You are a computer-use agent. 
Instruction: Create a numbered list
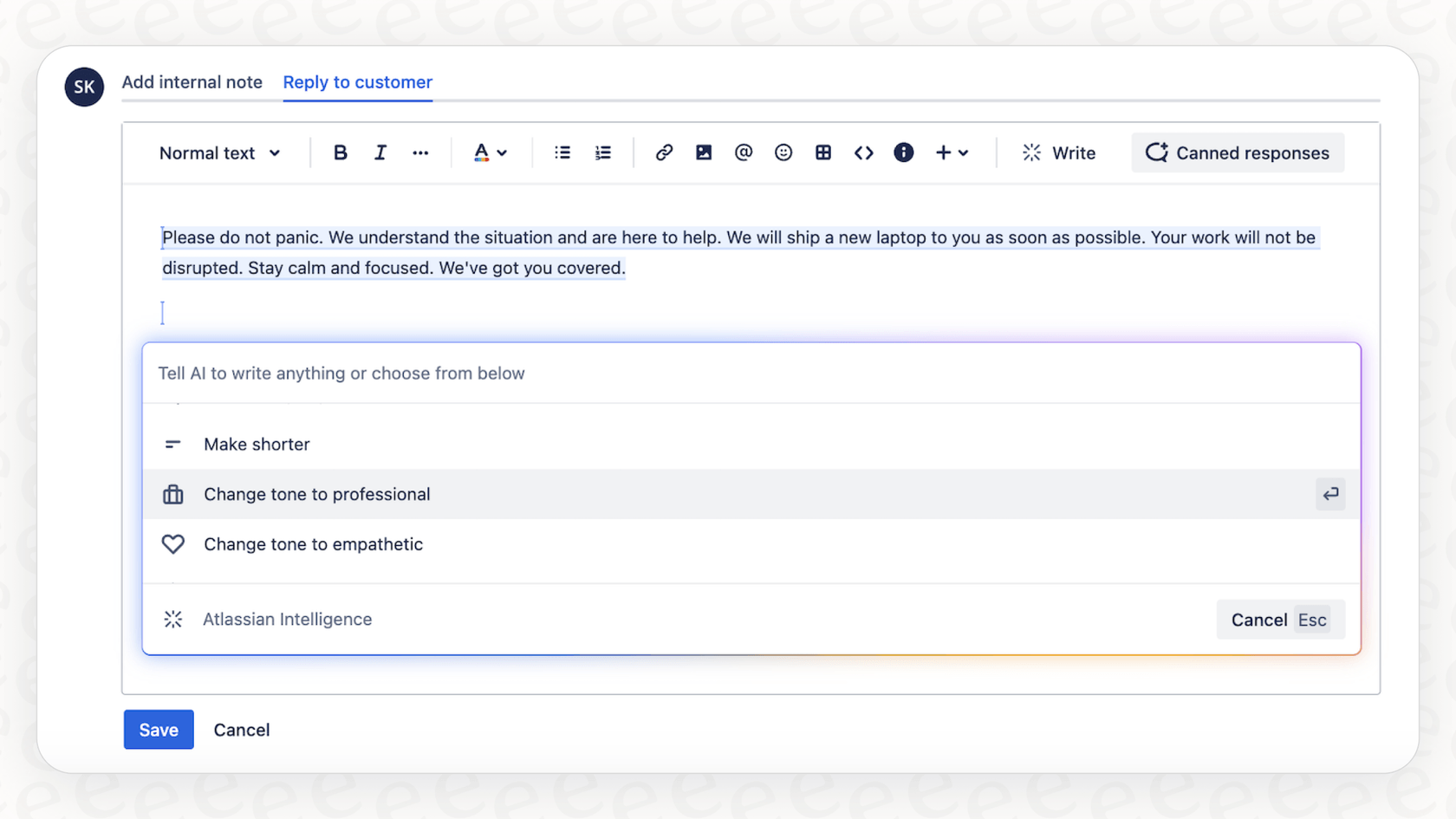coord(602,153)
